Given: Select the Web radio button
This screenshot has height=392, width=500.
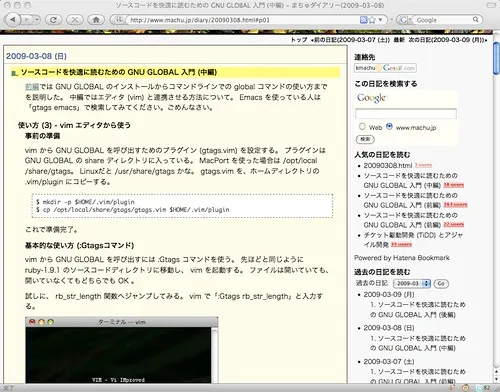Looking at the screenshot, I should tap(362, 126).
